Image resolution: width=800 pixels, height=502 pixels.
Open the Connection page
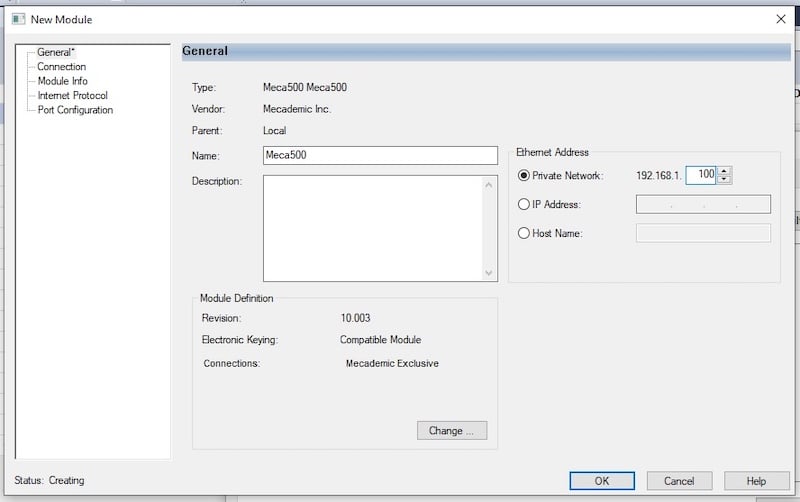pyautogui.click(x=61, y=66)
